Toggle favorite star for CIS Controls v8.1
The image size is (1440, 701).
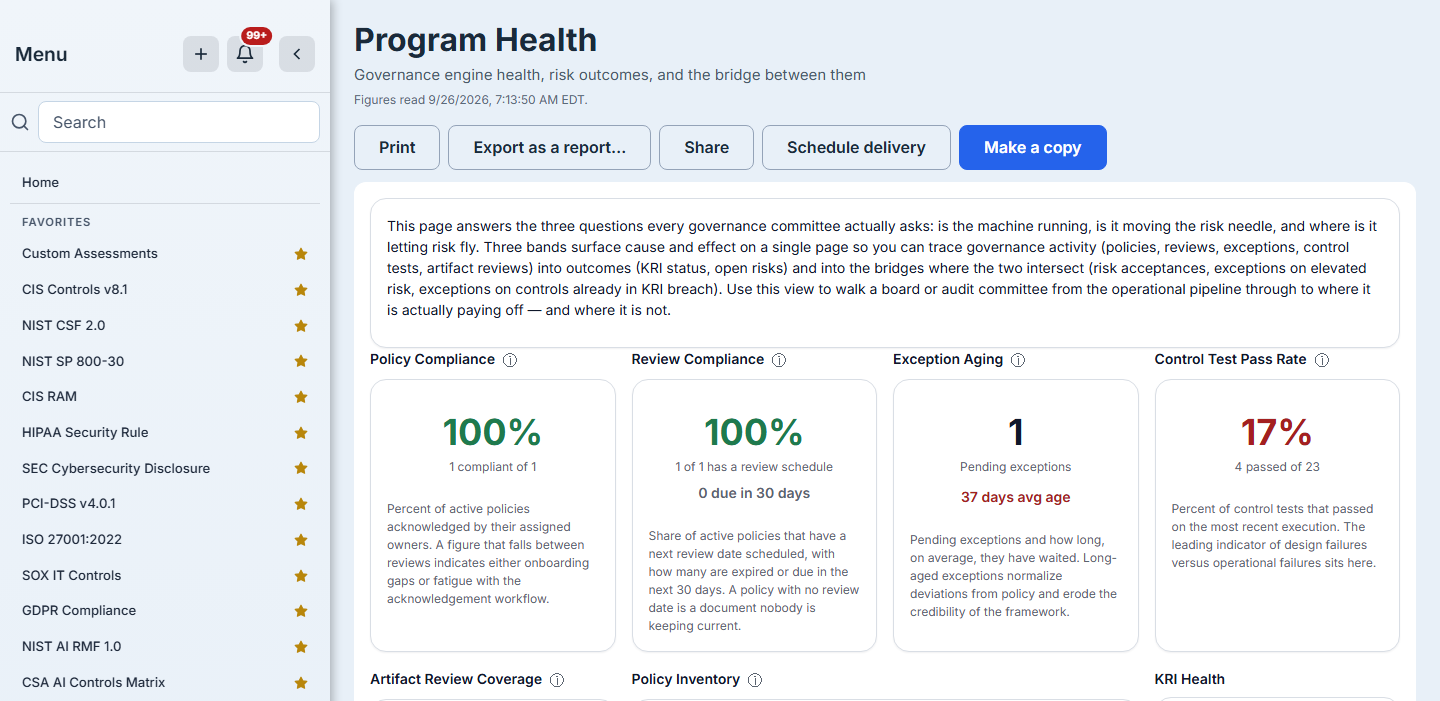point(301,290)
